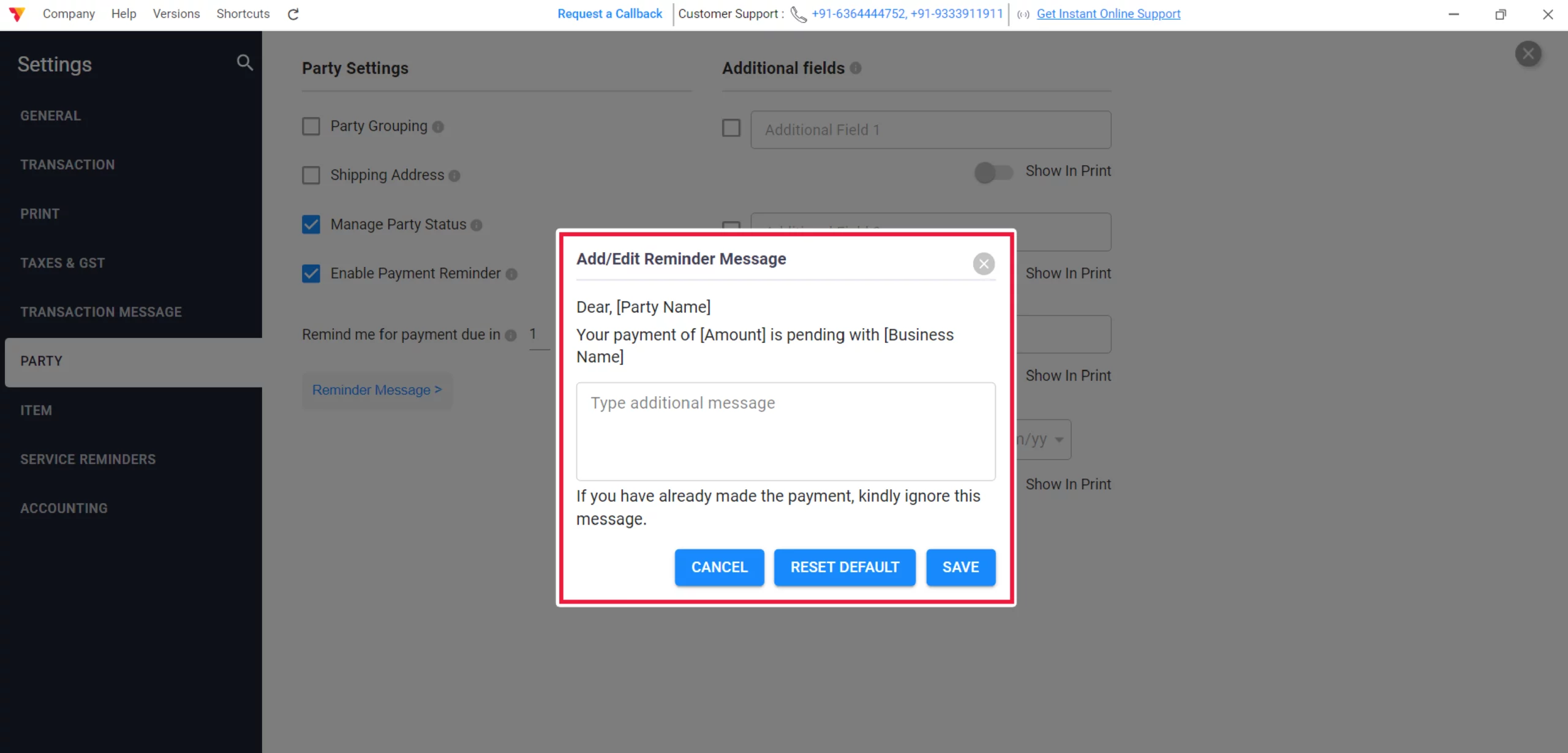
Task: Expand the Reminder Message link
Action: coord(377,390)
